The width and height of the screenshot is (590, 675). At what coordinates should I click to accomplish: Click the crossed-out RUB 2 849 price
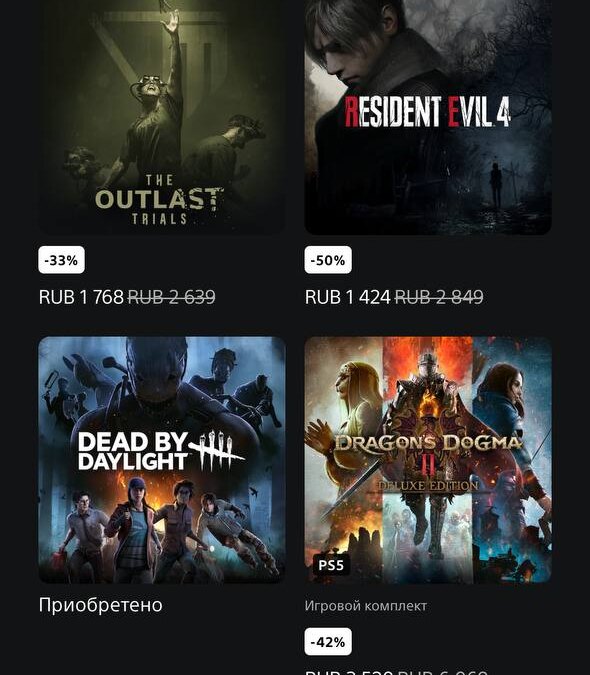[439, 297]
